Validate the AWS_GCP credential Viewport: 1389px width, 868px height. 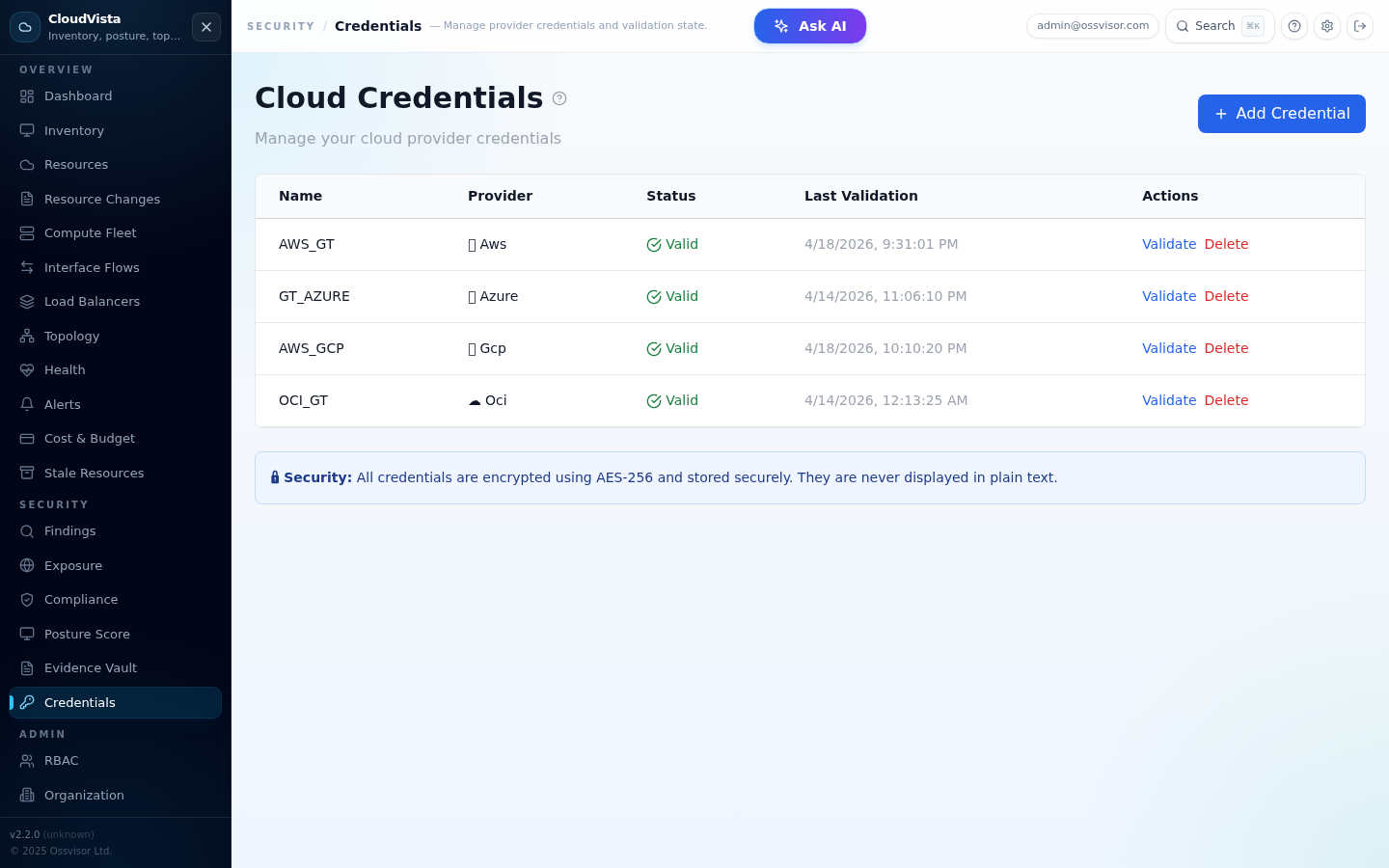[1169, 348]
